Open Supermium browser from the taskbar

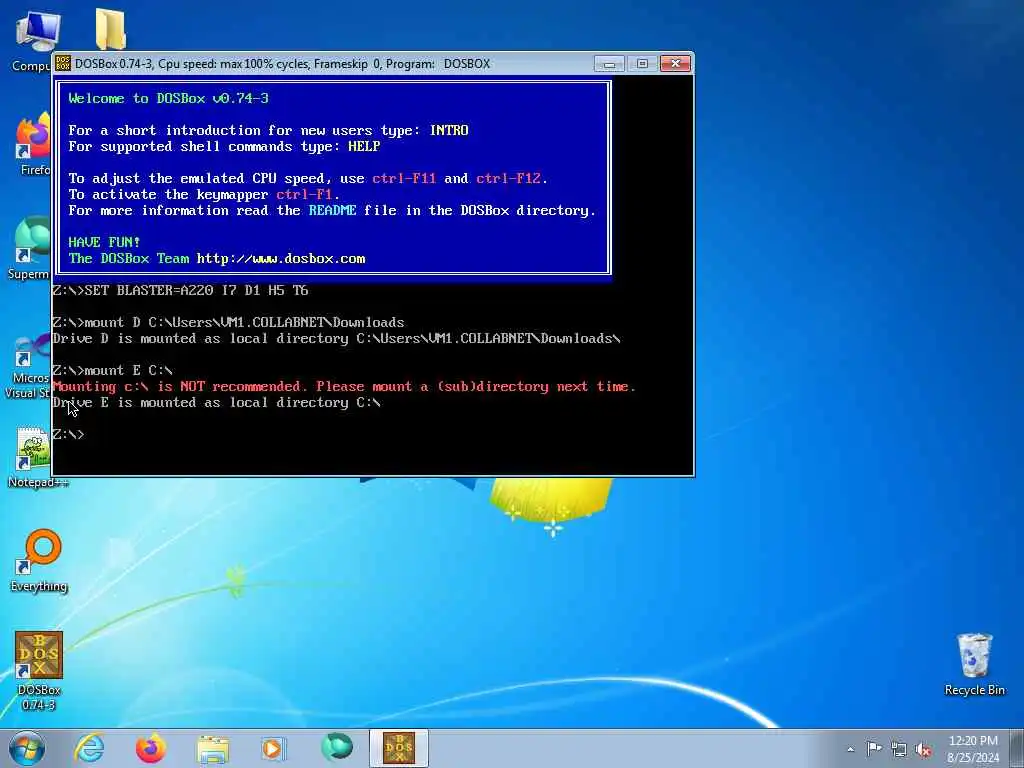point(336,748)
